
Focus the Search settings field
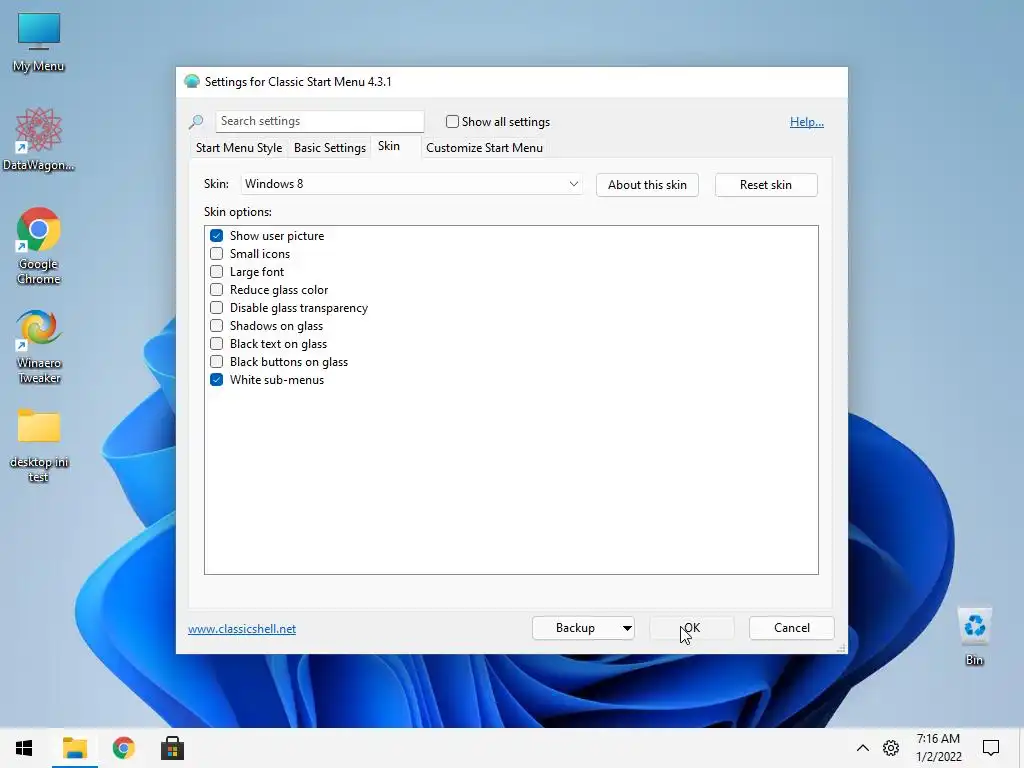pos(319,121)
